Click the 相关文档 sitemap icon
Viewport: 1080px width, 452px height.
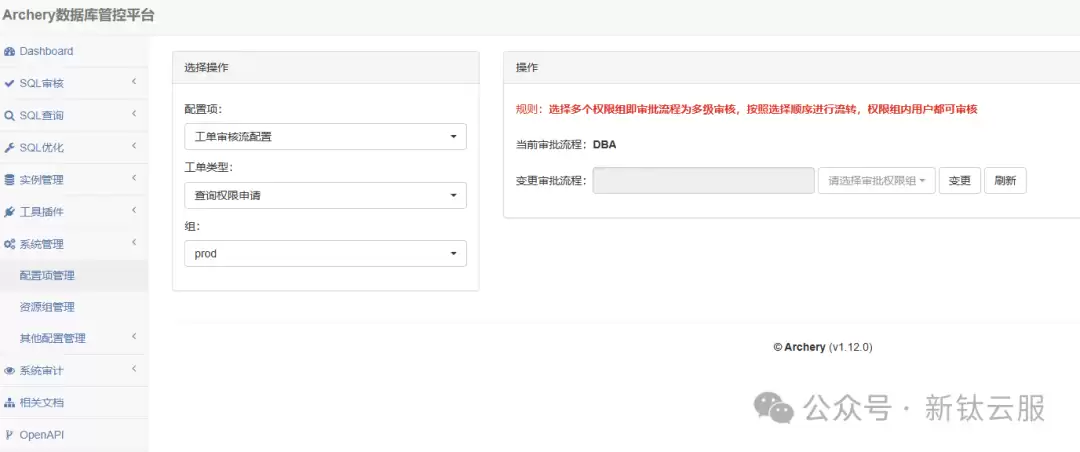click(10, 402)
